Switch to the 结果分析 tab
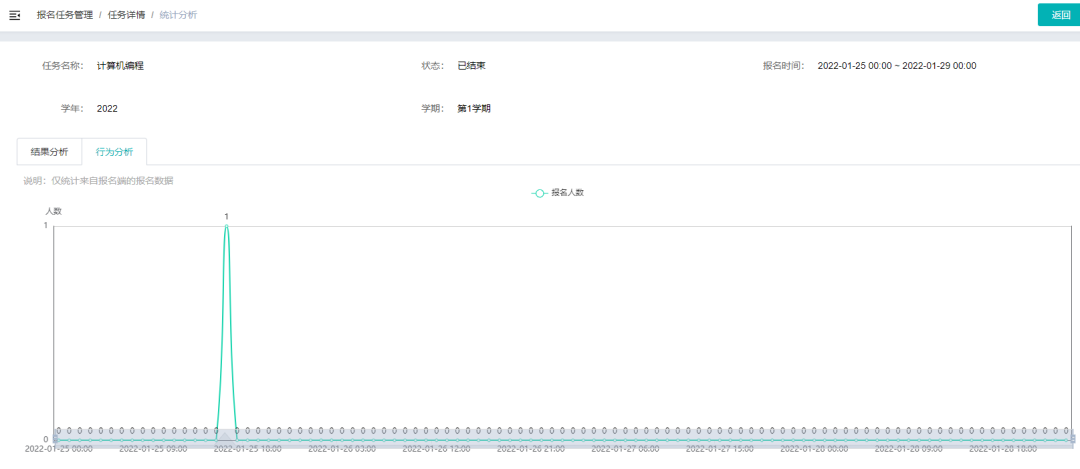Image resolution: width=1080 pixels, height=469 pixels. 50,152
